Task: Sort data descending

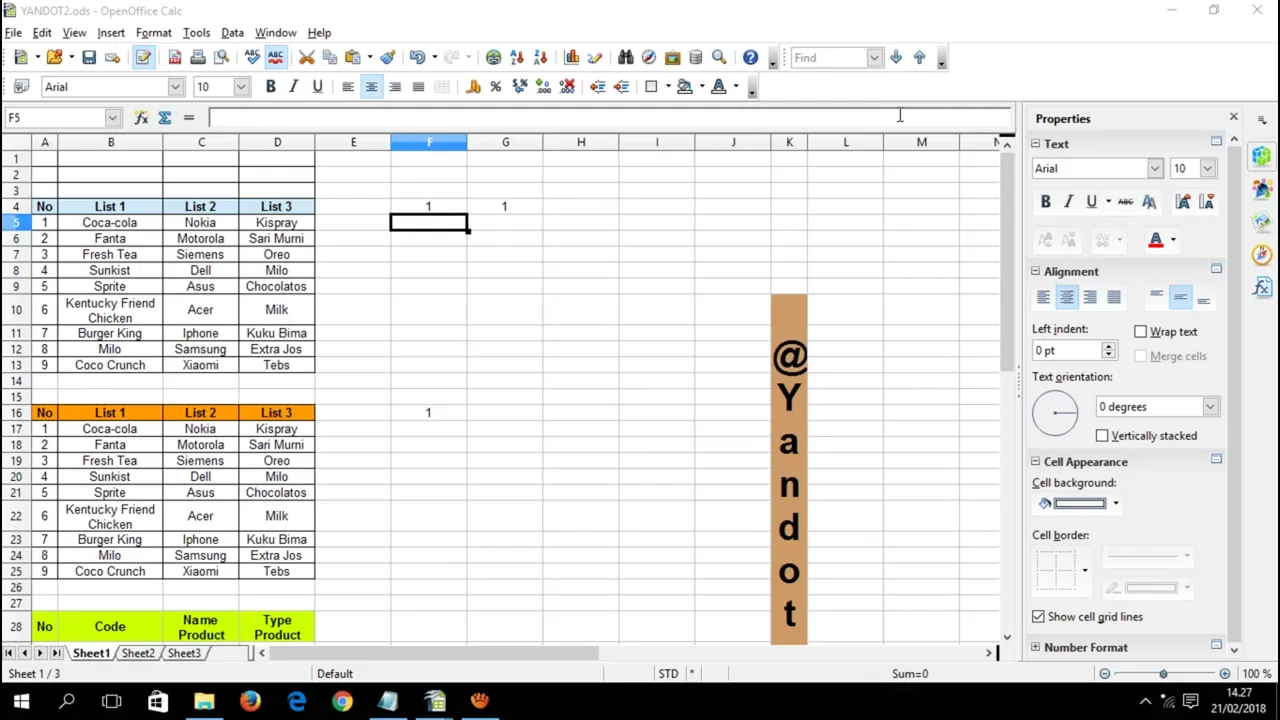Action: click(x=541, y=58)
